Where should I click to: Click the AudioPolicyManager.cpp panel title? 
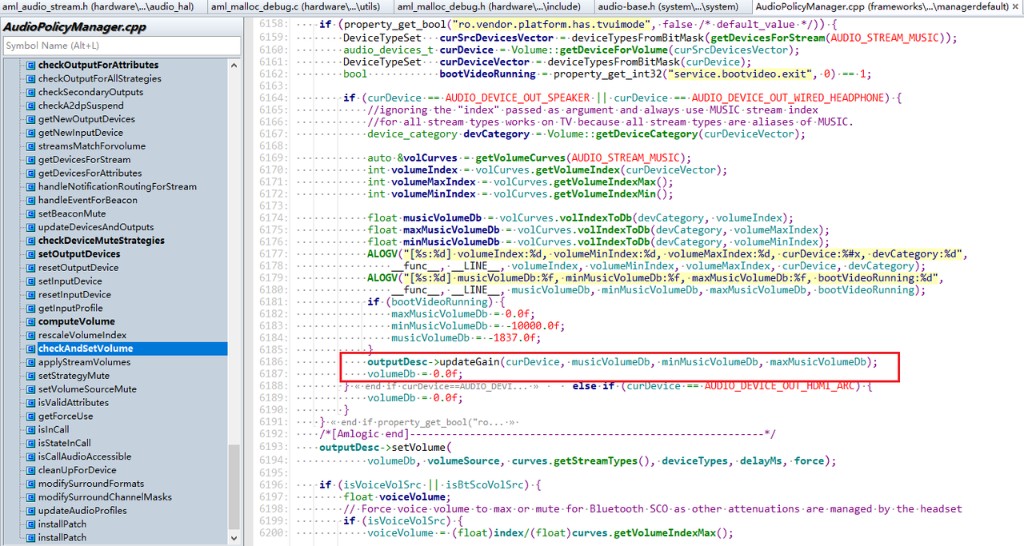coord(75,27)
